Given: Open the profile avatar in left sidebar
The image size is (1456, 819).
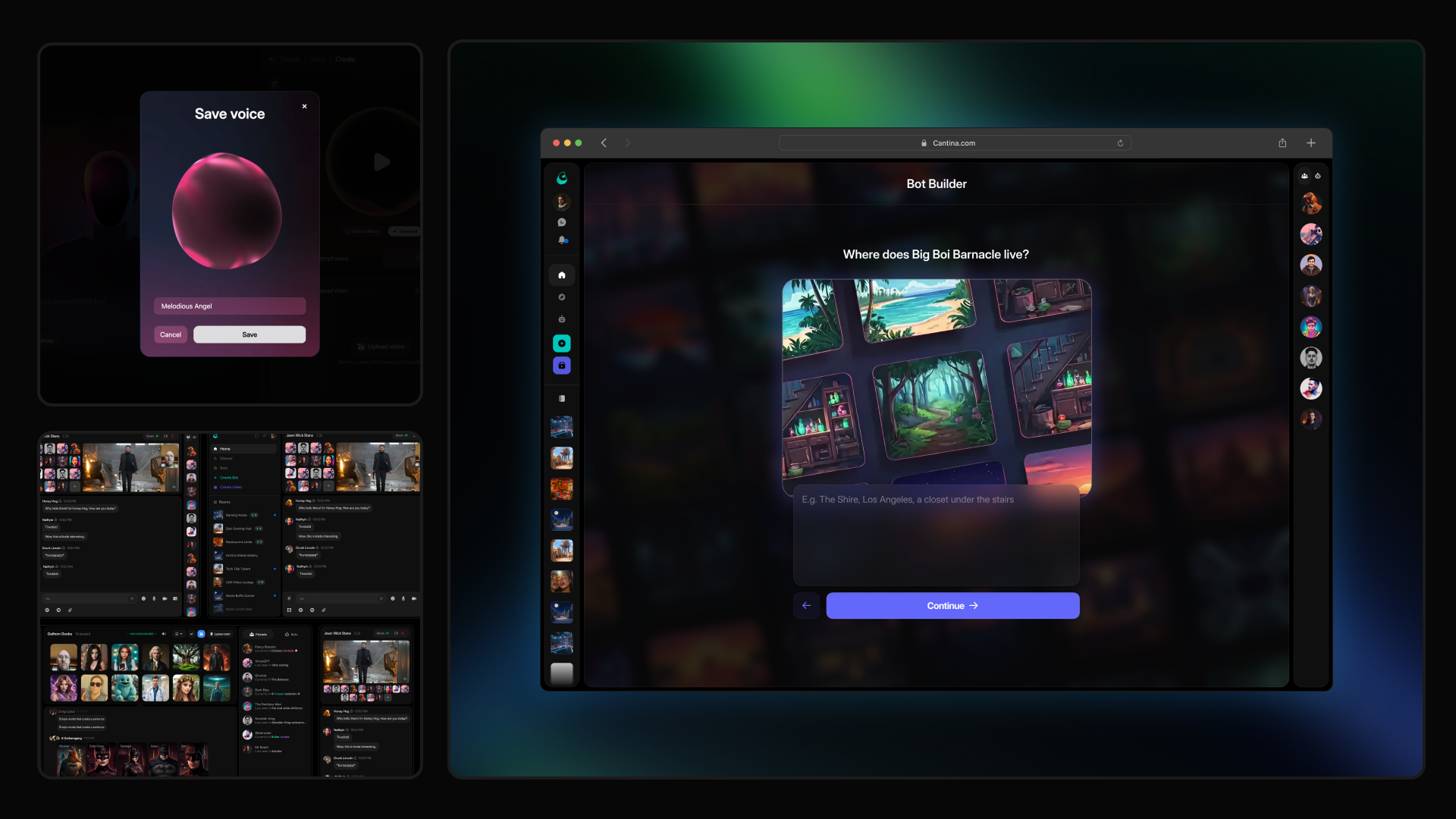Looking at the screenshot, I should [x=562, y=202].
